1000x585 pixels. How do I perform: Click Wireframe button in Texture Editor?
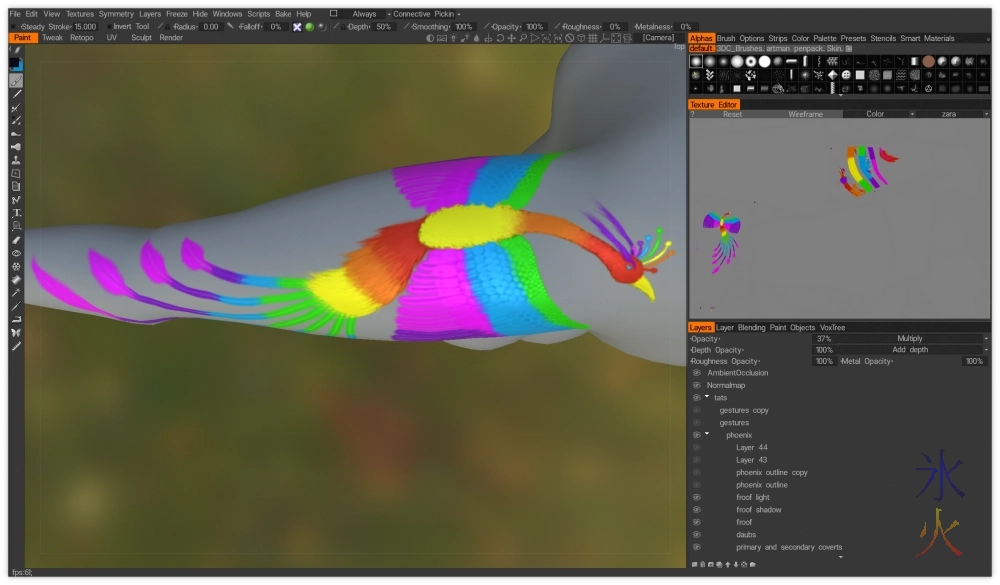tap(805, 114)
